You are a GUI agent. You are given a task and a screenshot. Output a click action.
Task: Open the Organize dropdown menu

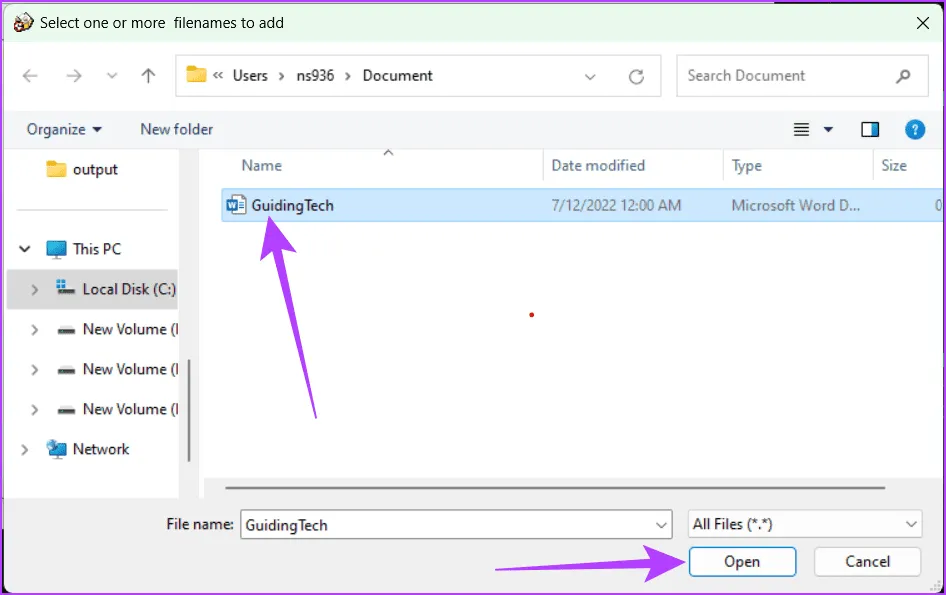(x=64, y=129)
